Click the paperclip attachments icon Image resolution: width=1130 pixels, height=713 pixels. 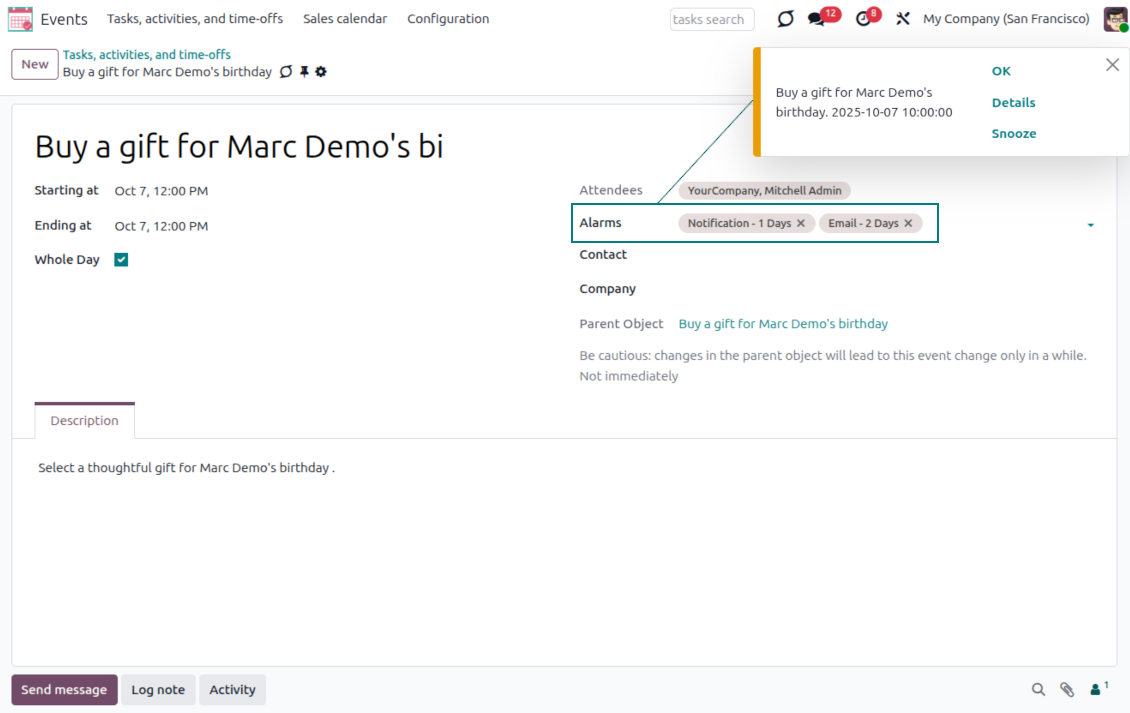click(1067, 689)
